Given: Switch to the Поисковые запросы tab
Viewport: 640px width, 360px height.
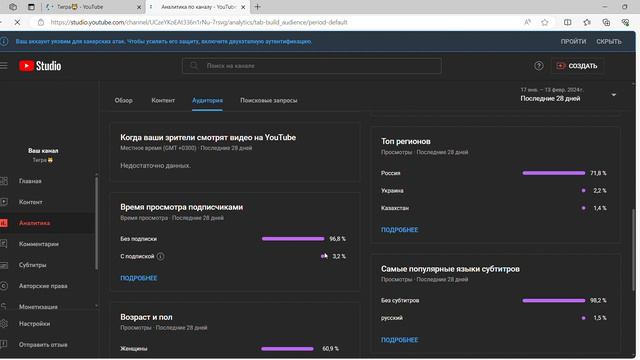Looking at the screenshot, I should pos(269,100).
